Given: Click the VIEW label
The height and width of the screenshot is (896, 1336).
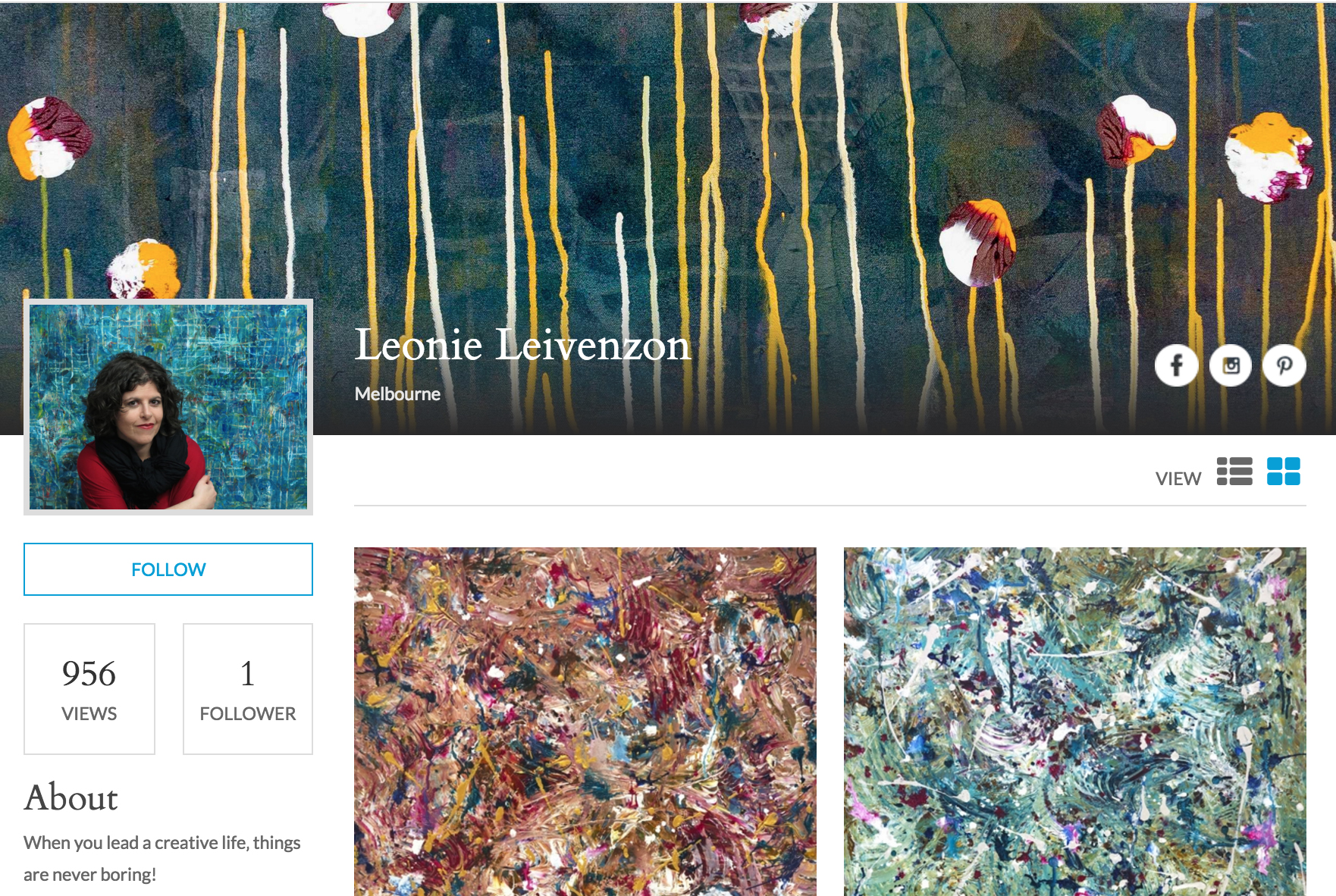Looking at the screenshot, I should point(1178,479).
